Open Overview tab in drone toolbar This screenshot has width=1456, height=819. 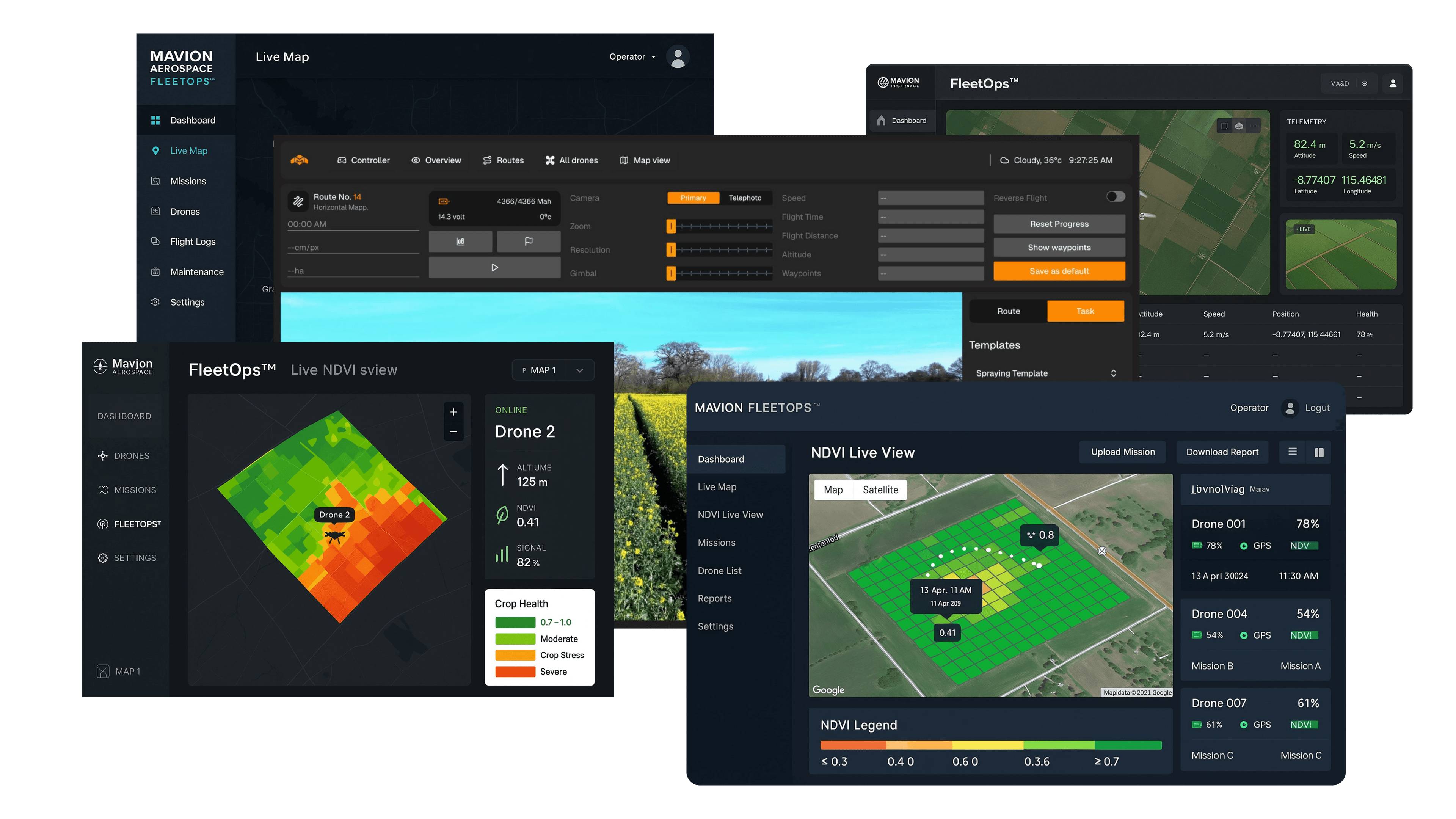coord(436,160)
